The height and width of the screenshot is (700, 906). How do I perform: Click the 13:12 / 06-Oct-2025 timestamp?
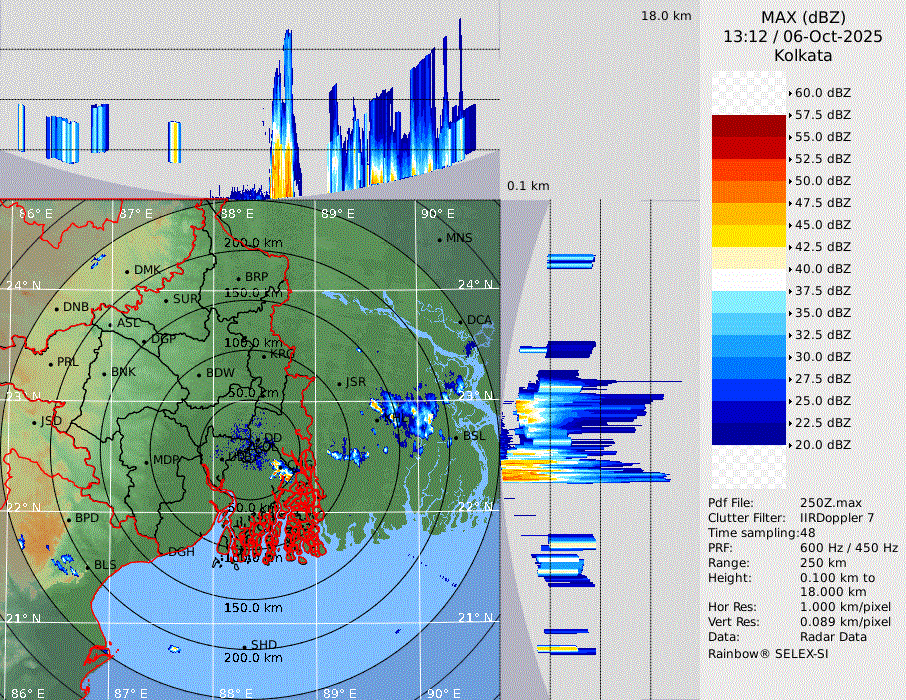803,36
